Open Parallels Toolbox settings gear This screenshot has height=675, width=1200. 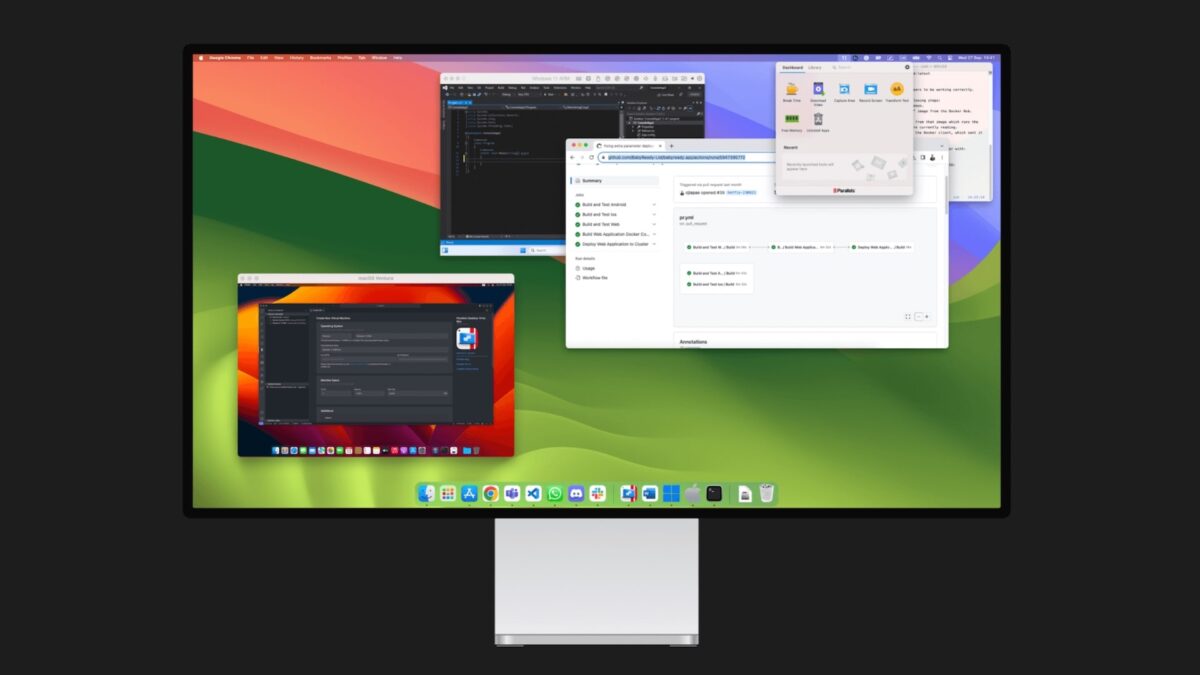click(907, 67)
